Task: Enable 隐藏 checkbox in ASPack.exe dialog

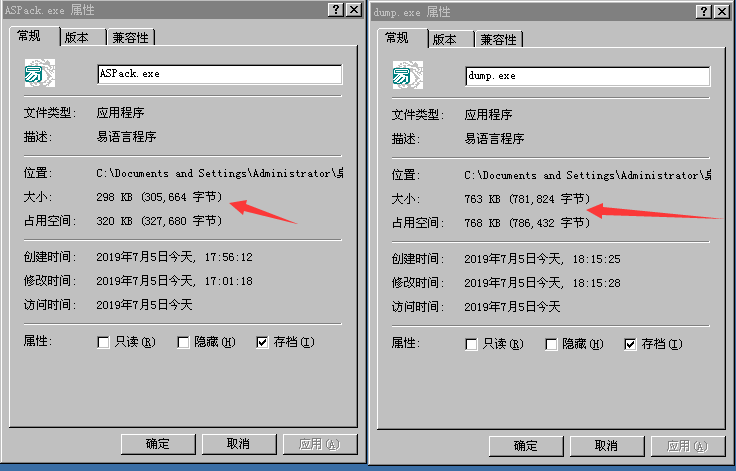Action: point(183,342)
